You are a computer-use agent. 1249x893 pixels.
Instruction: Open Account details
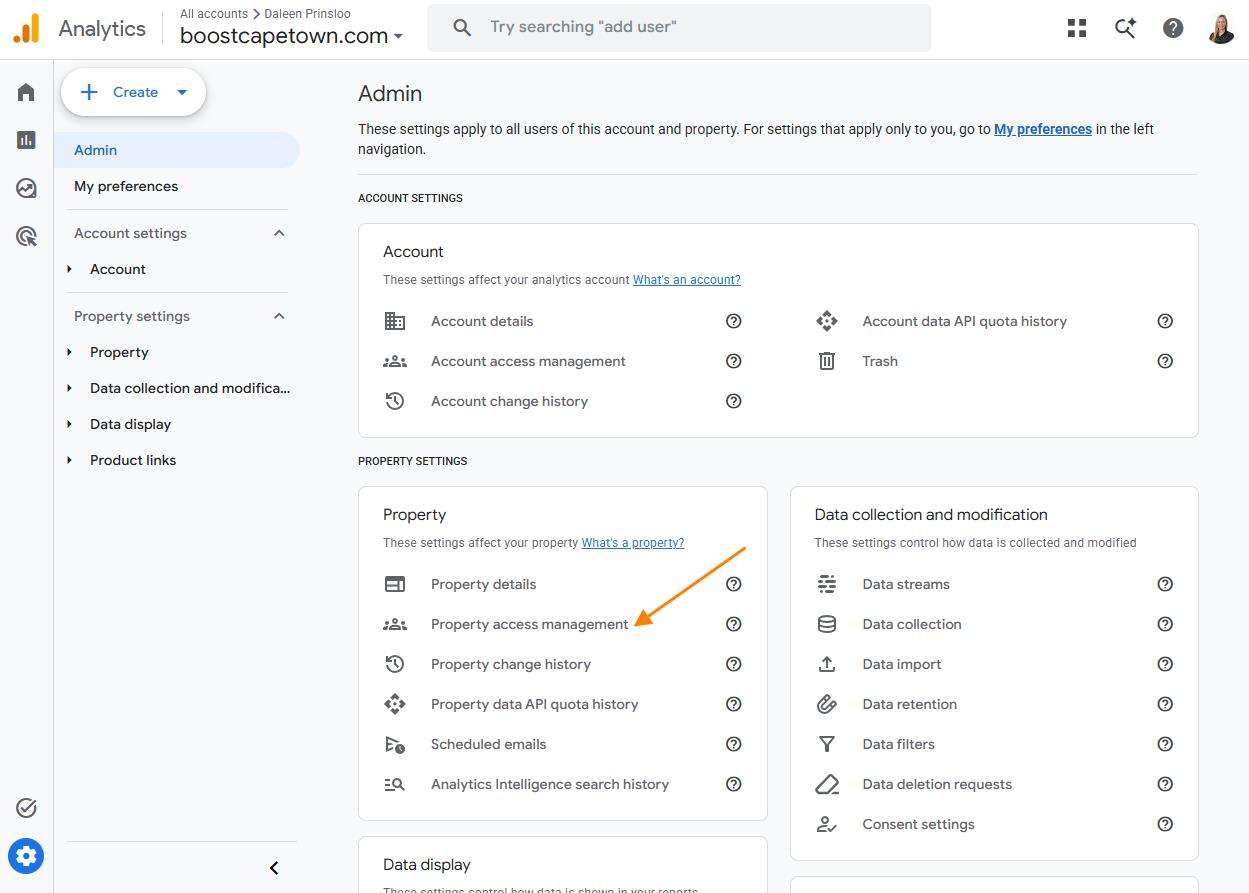coord(482,321)
